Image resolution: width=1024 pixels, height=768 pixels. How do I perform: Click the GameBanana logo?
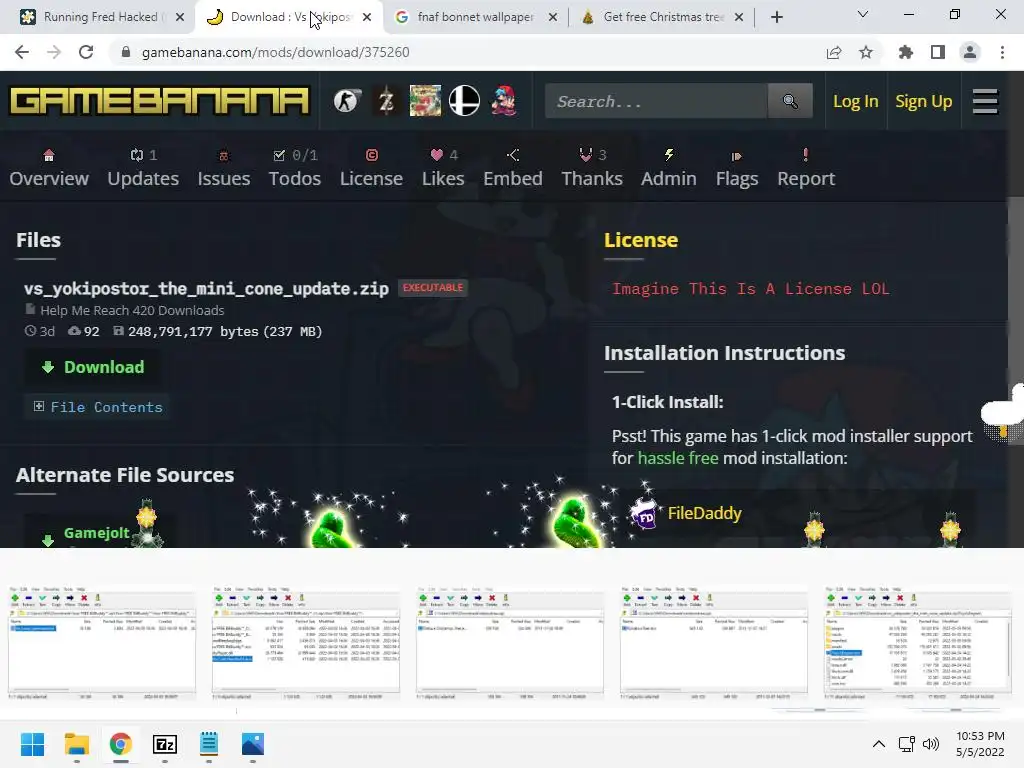(159, 101)
